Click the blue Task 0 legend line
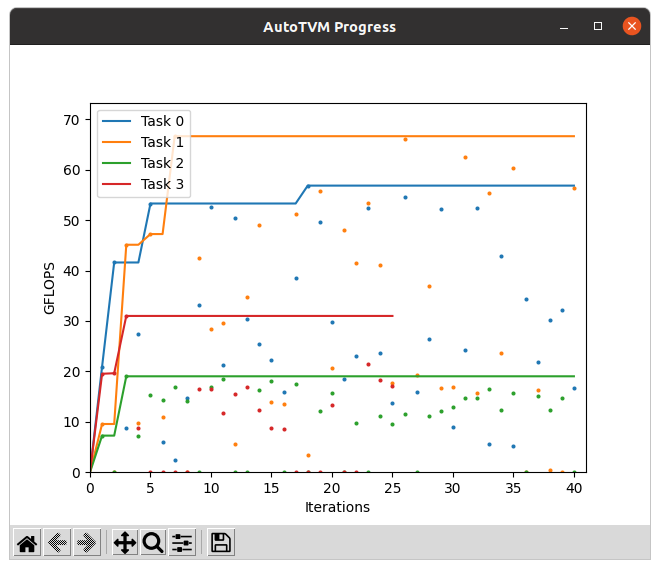This screenshot has width=660, height=569. [x=117, y=121]
